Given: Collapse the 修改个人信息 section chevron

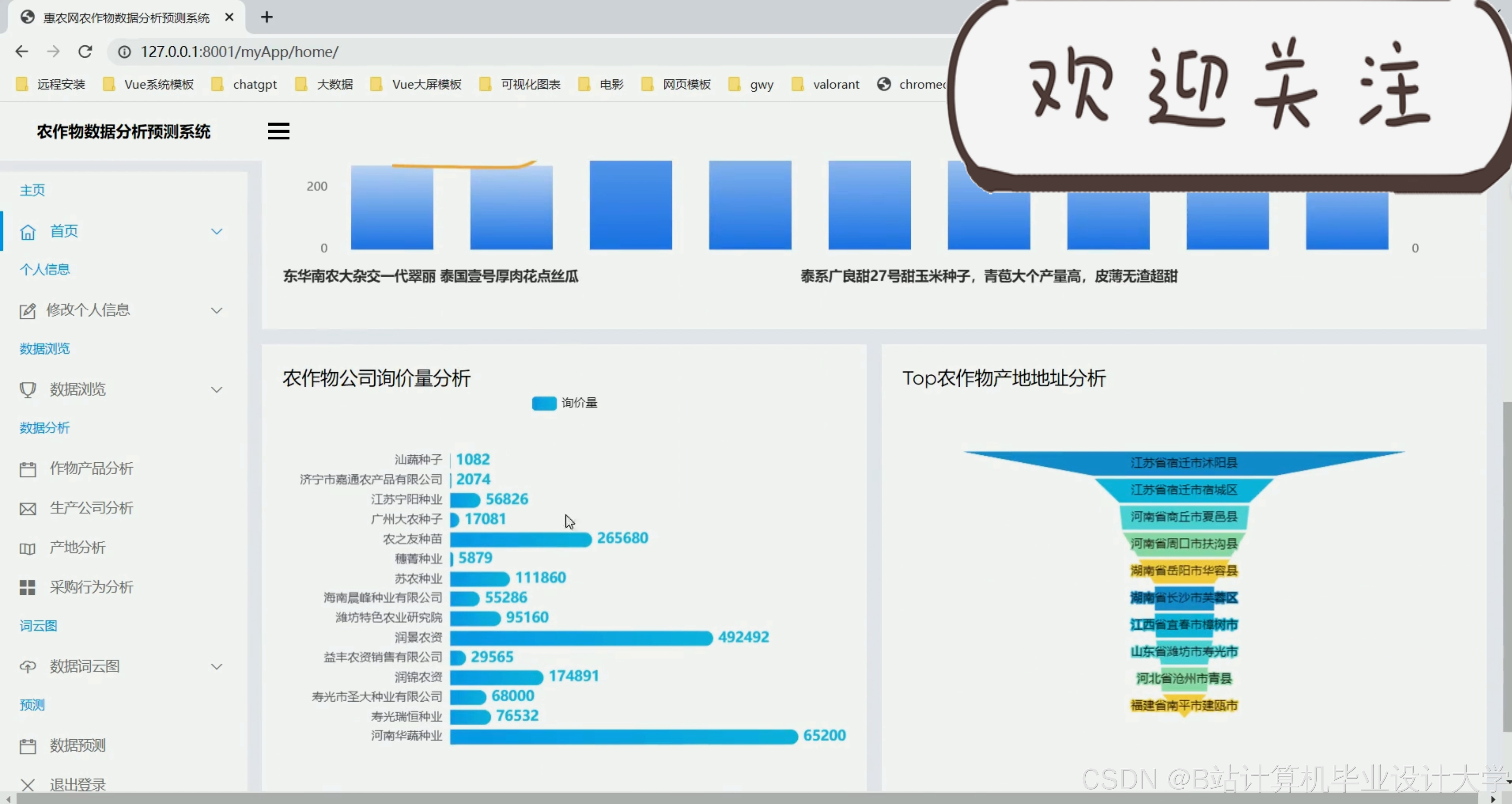Looking at the screenshot, I should (x=217, y=311).
